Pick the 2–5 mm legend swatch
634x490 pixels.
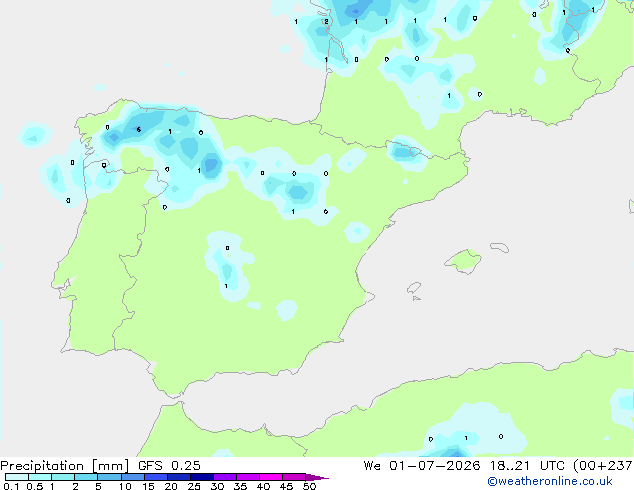point(86,477)
